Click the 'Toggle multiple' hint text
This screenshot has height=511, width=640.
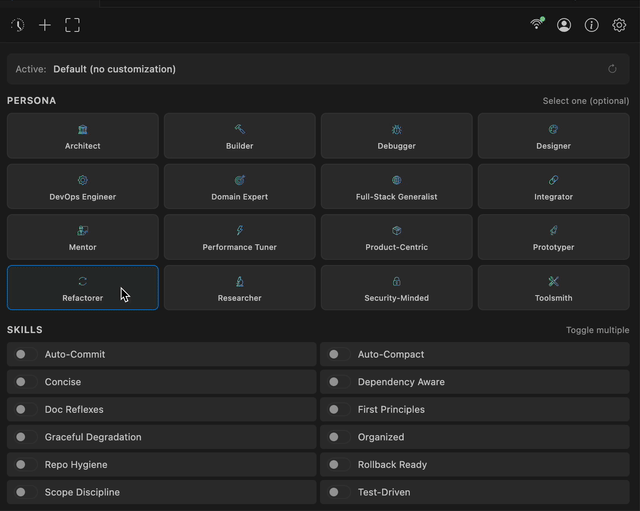(598, 330)
